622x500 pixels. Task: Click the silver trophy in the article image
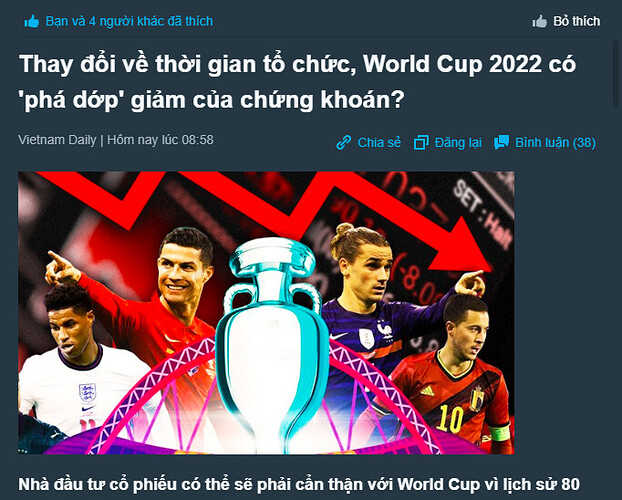[273, 341]
